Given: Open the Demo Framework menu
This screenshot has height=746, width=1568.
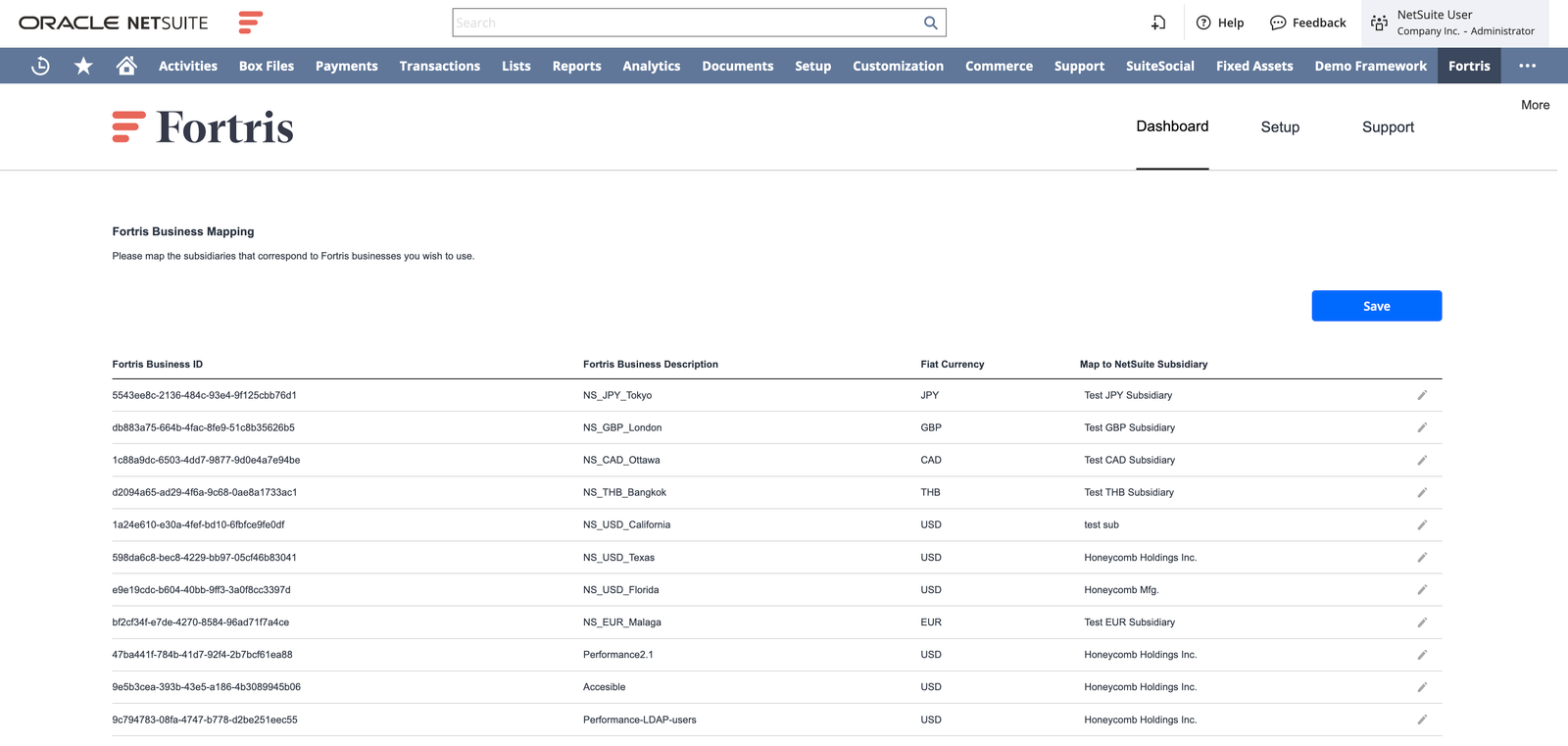Looking at the screenshot, I should 1371,66.
